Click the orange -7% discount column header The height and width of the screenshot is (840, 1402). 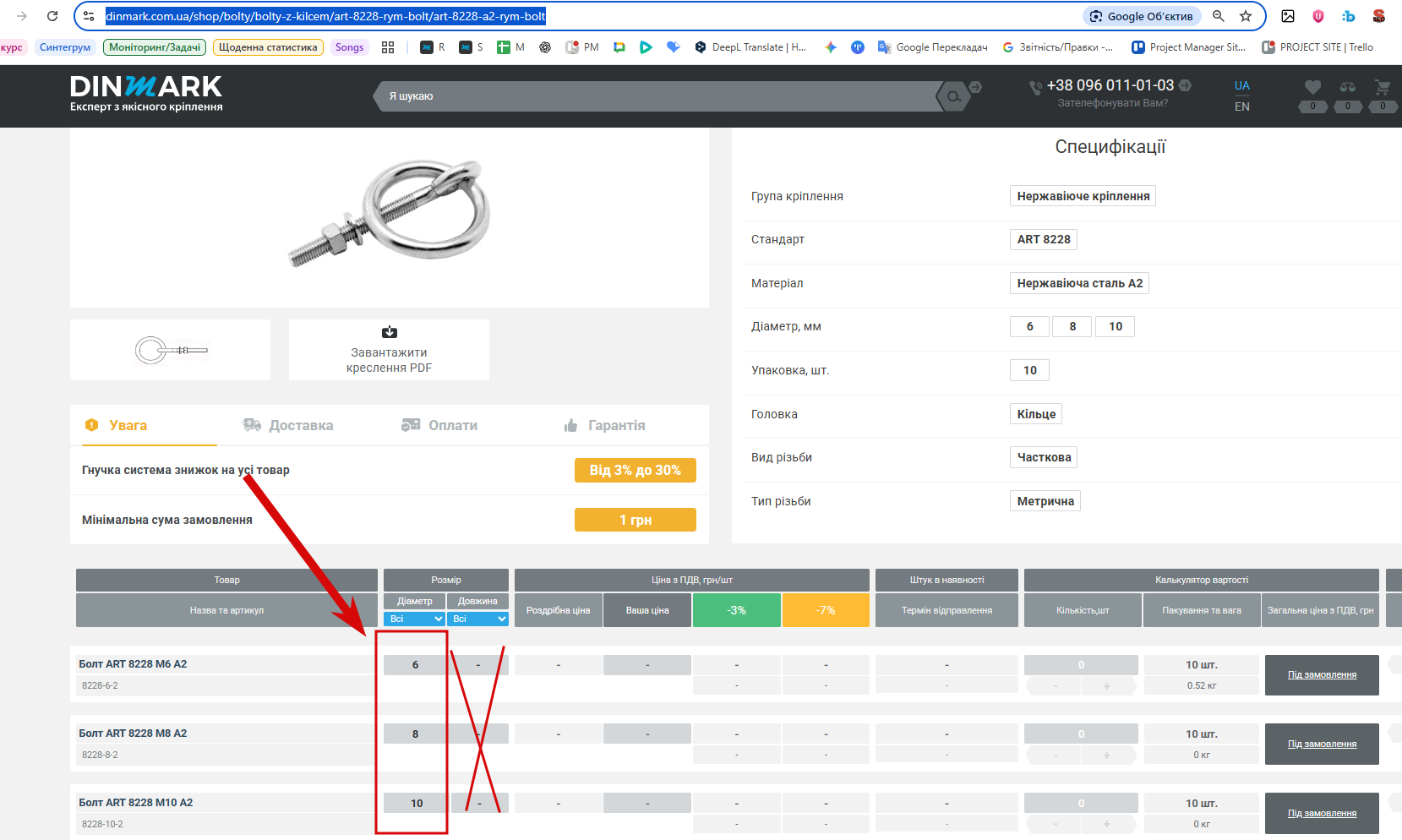[x=826, y=610]
